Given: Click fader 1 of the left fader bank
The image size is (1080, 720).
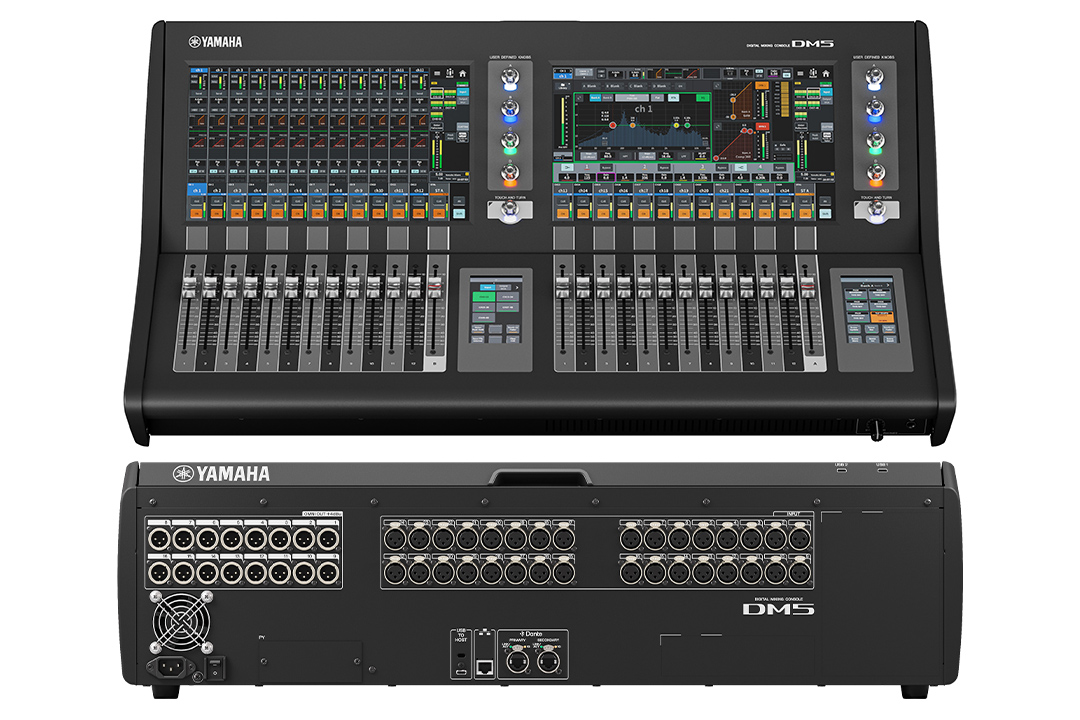Looking at the screenshot, I should click(x=189, y=286).
